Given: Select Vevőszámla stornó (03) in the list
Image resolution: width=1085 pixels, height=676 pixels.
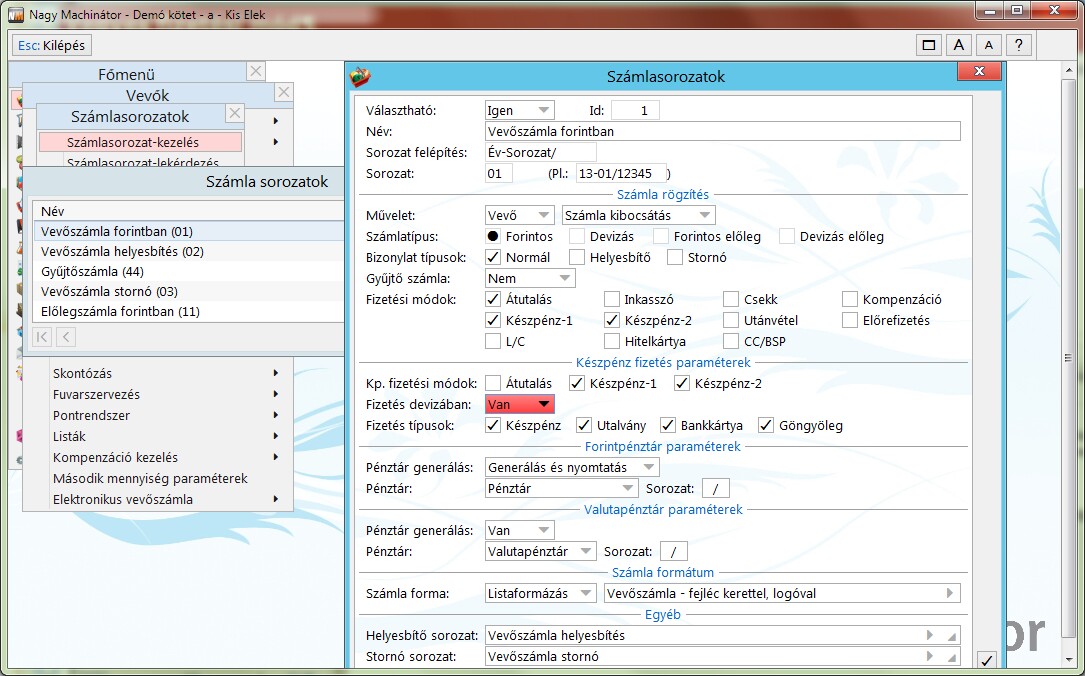Looking at the screenshot, I should coord(110,292).
